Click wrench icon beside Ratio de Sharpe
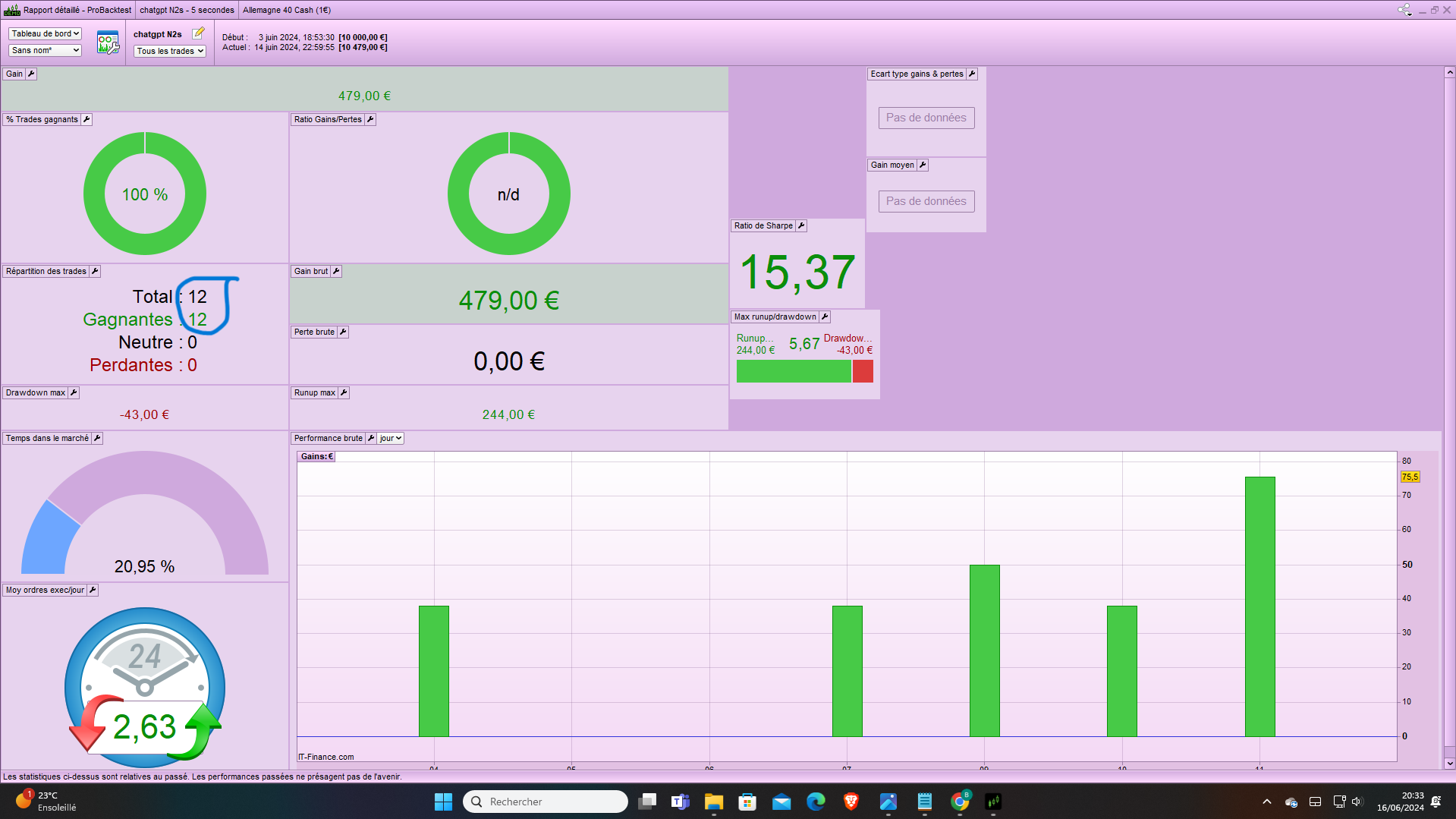The width and height of the screenshot is (1456, 819). pos(801,225)
